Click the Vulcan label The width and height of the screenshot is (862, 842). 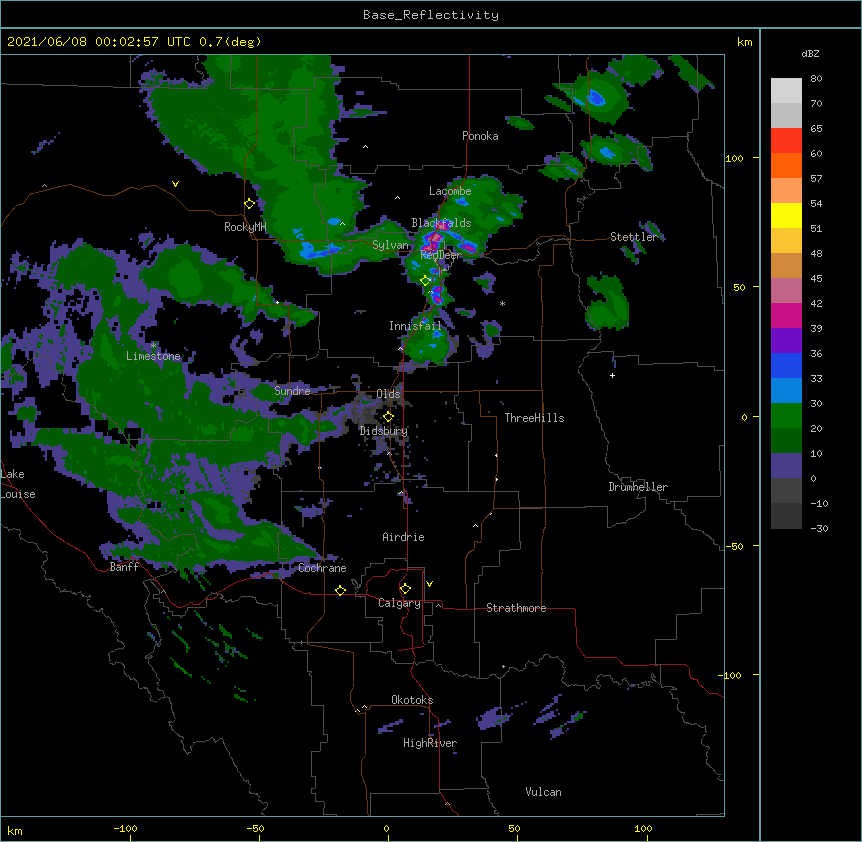pos(543,792)
